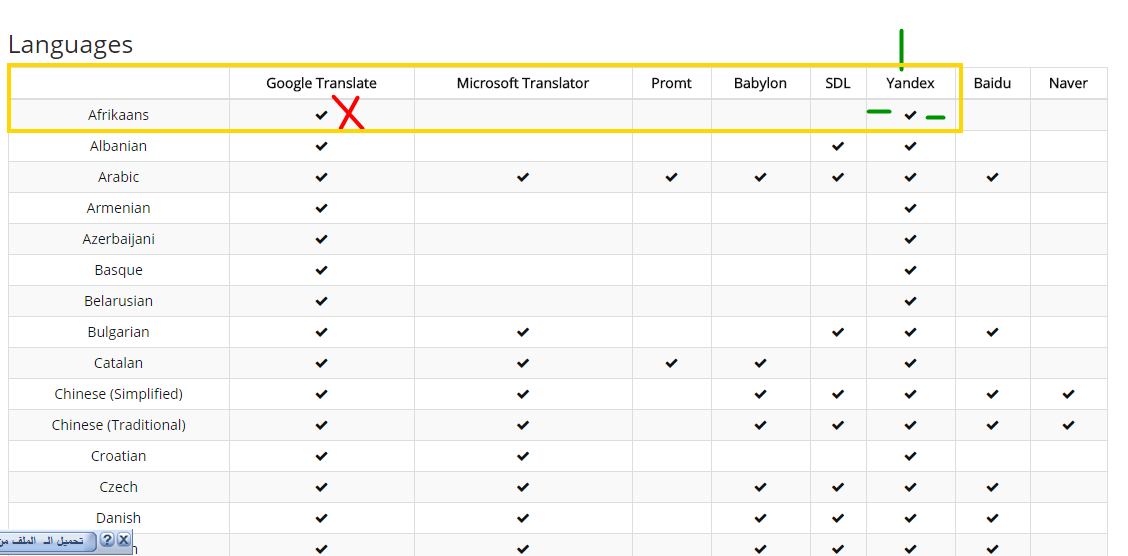The width and height of the screenshot is (1128, 556).
Task: Click Bulgarian row checkmark under Baidu
Action: 993,332
